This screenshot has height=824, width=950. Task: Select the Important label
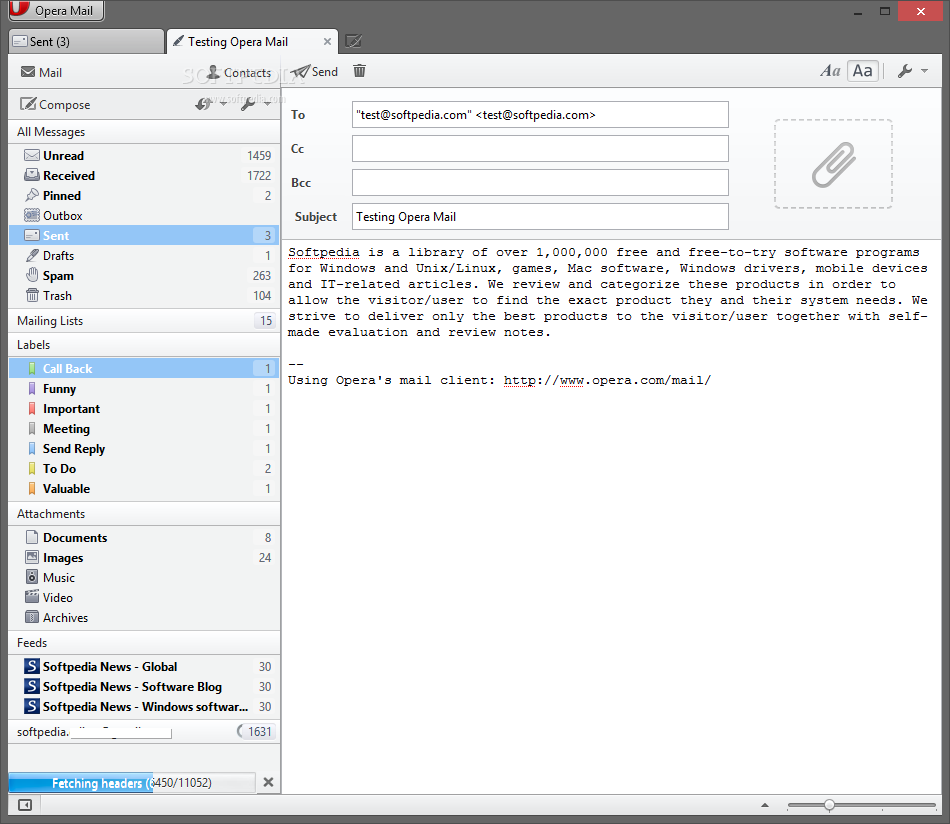(144, 408)
